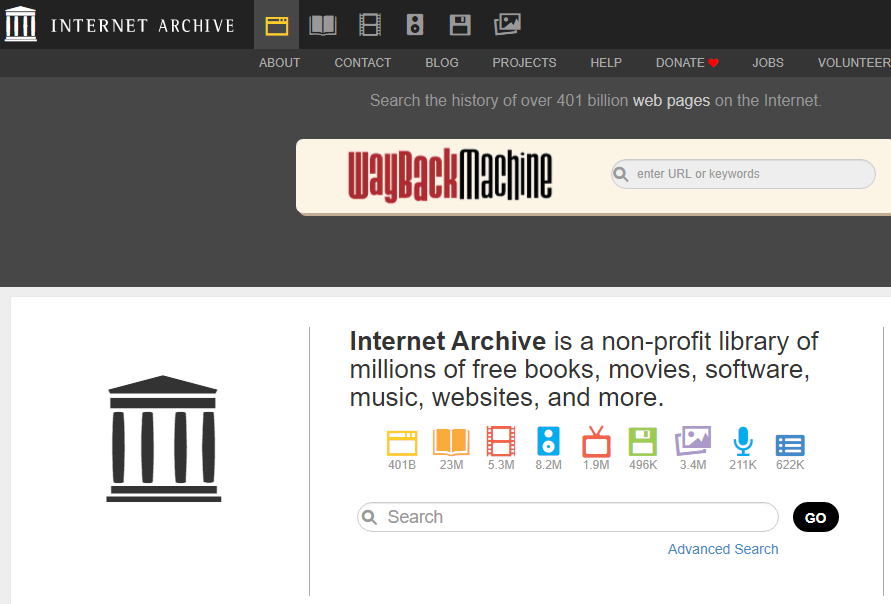Follow the 'web pages' link in tagline
The image size is (891, 604).
pyautogui.click(x=671, y=101)
